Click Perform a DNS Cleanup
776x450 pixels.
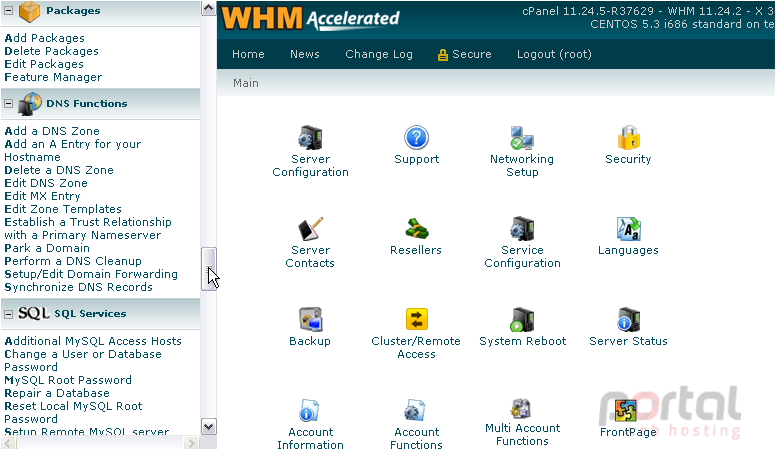pos(73,261)
